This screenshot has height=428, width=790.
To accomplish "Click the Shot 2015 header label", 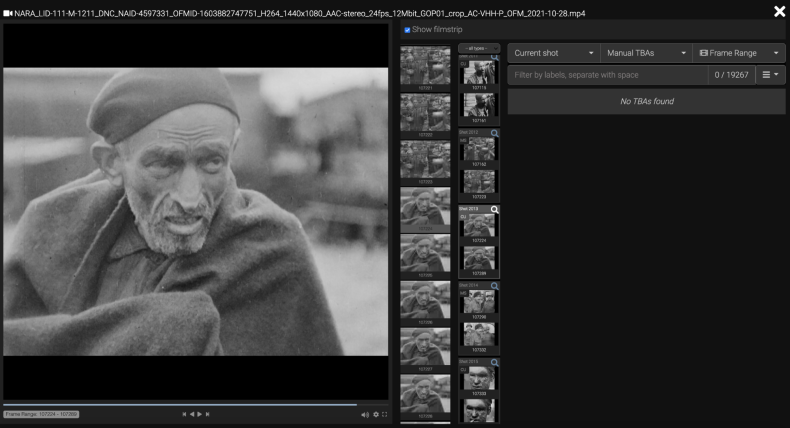I will point(469,361).
